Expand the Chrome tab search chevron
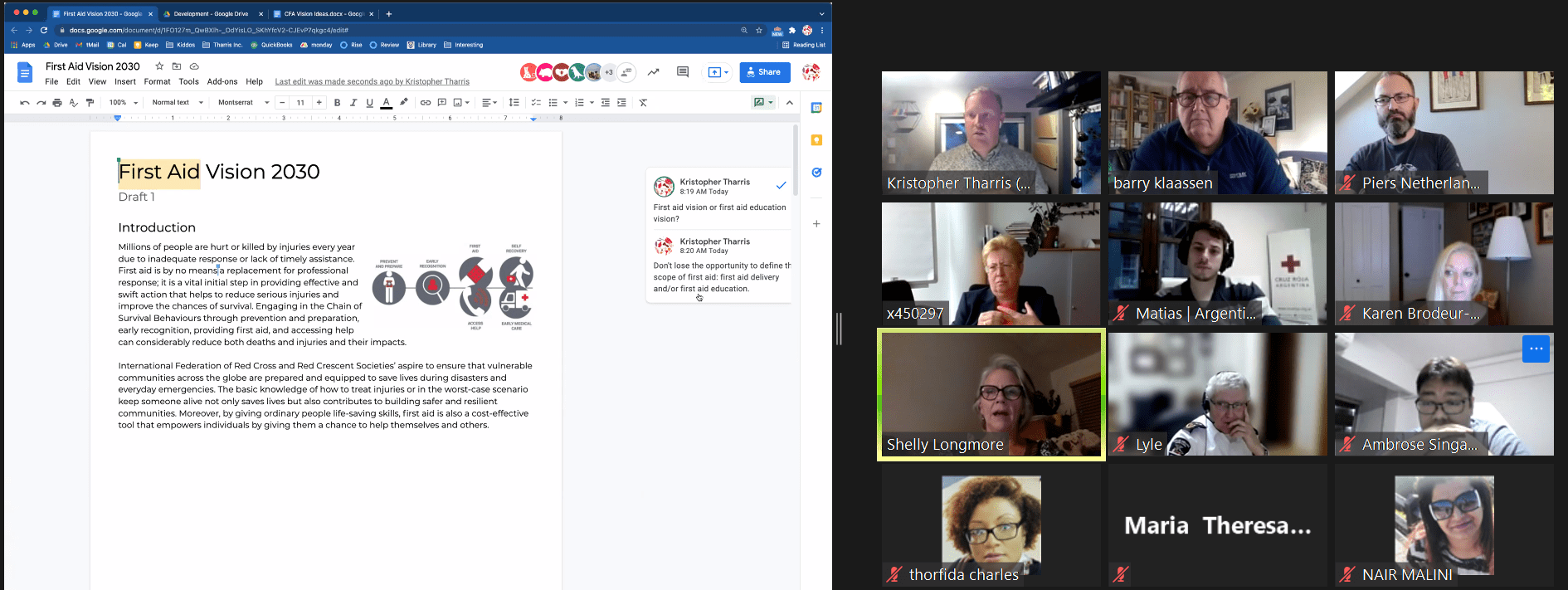Screen dimensions: 1568x590 (x=821, y=14)
